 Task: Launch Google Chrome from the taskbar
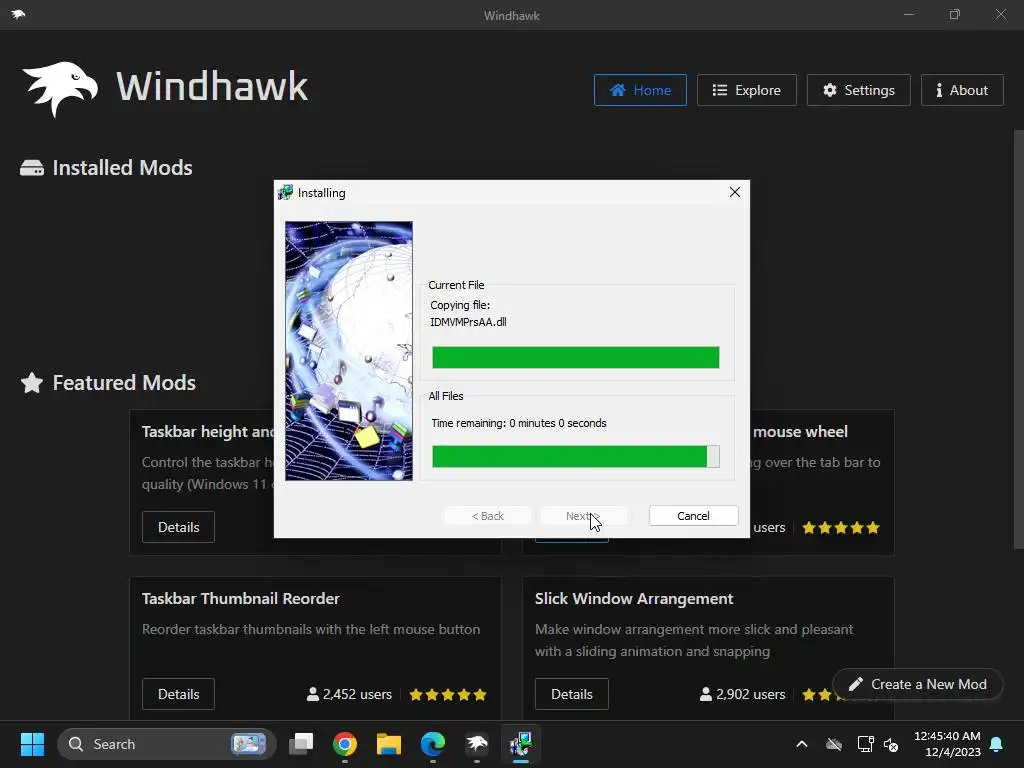pyautogui.click(x=345, y=744)
